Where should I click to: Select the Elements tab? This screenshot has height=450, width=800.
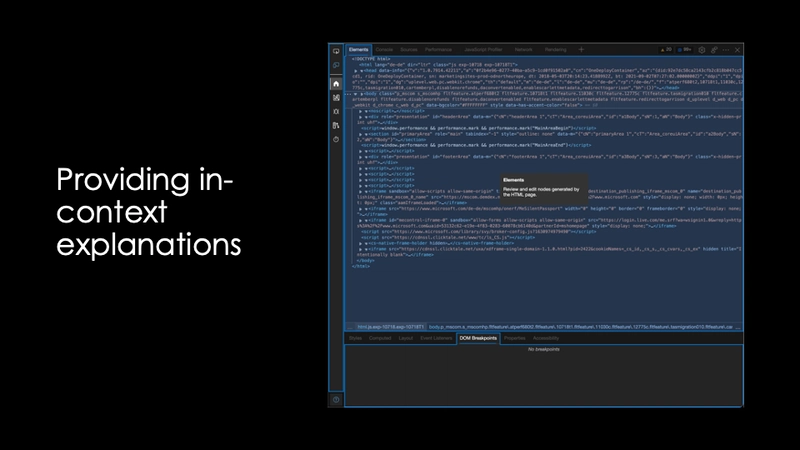[359, 49]
